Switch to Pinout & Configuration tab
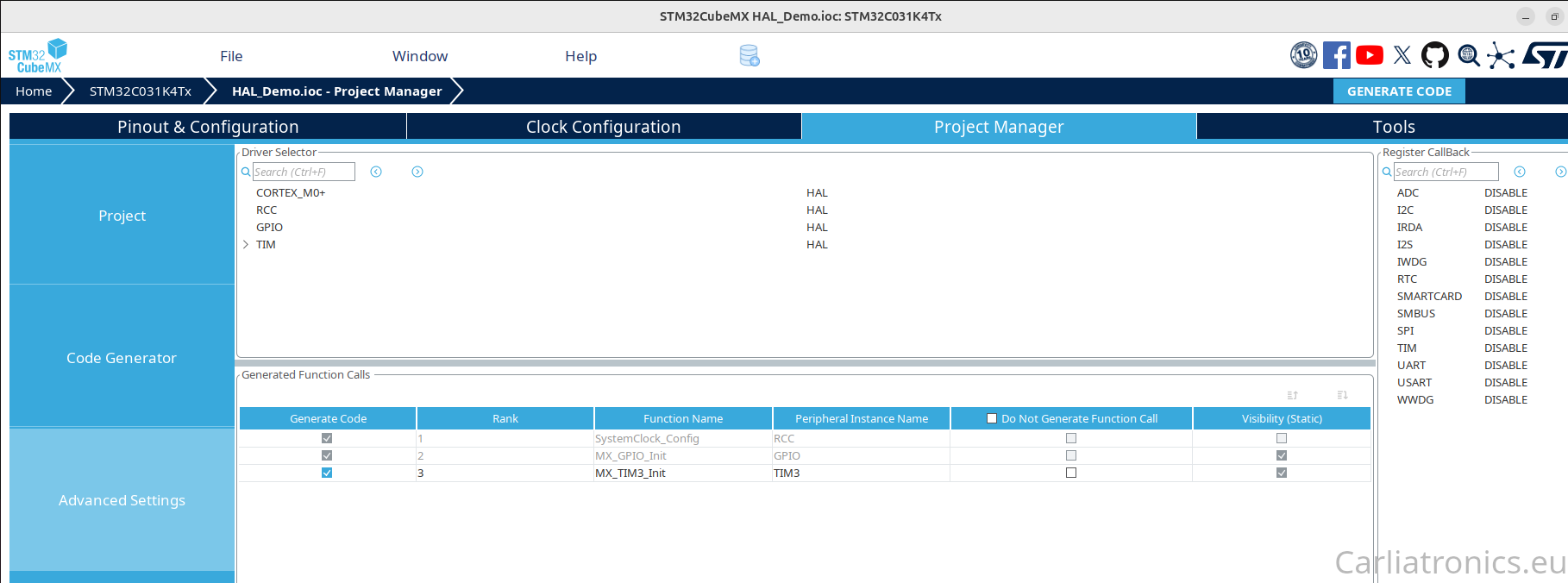The image size is (1568, 583). tap(208, 127)
